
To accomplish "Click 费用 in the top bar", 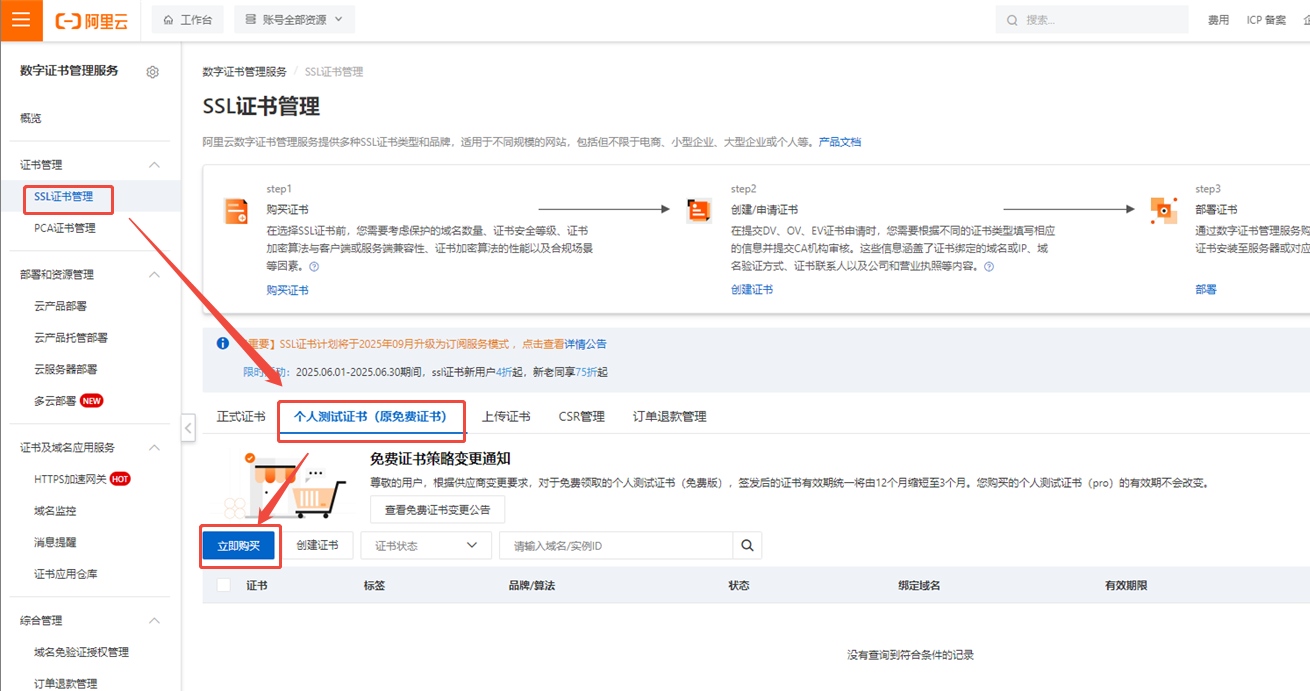I will [x=1218, y=20].
